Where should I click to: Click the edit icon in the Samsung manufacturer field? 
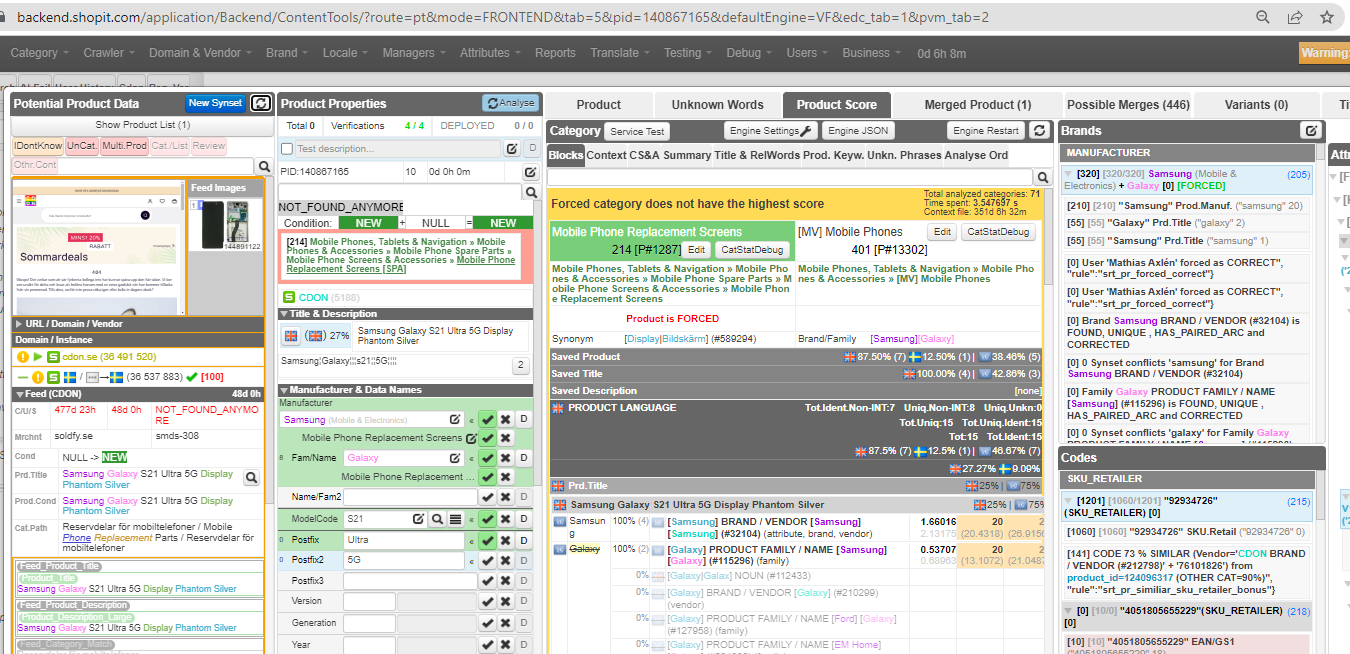[455, 420]
